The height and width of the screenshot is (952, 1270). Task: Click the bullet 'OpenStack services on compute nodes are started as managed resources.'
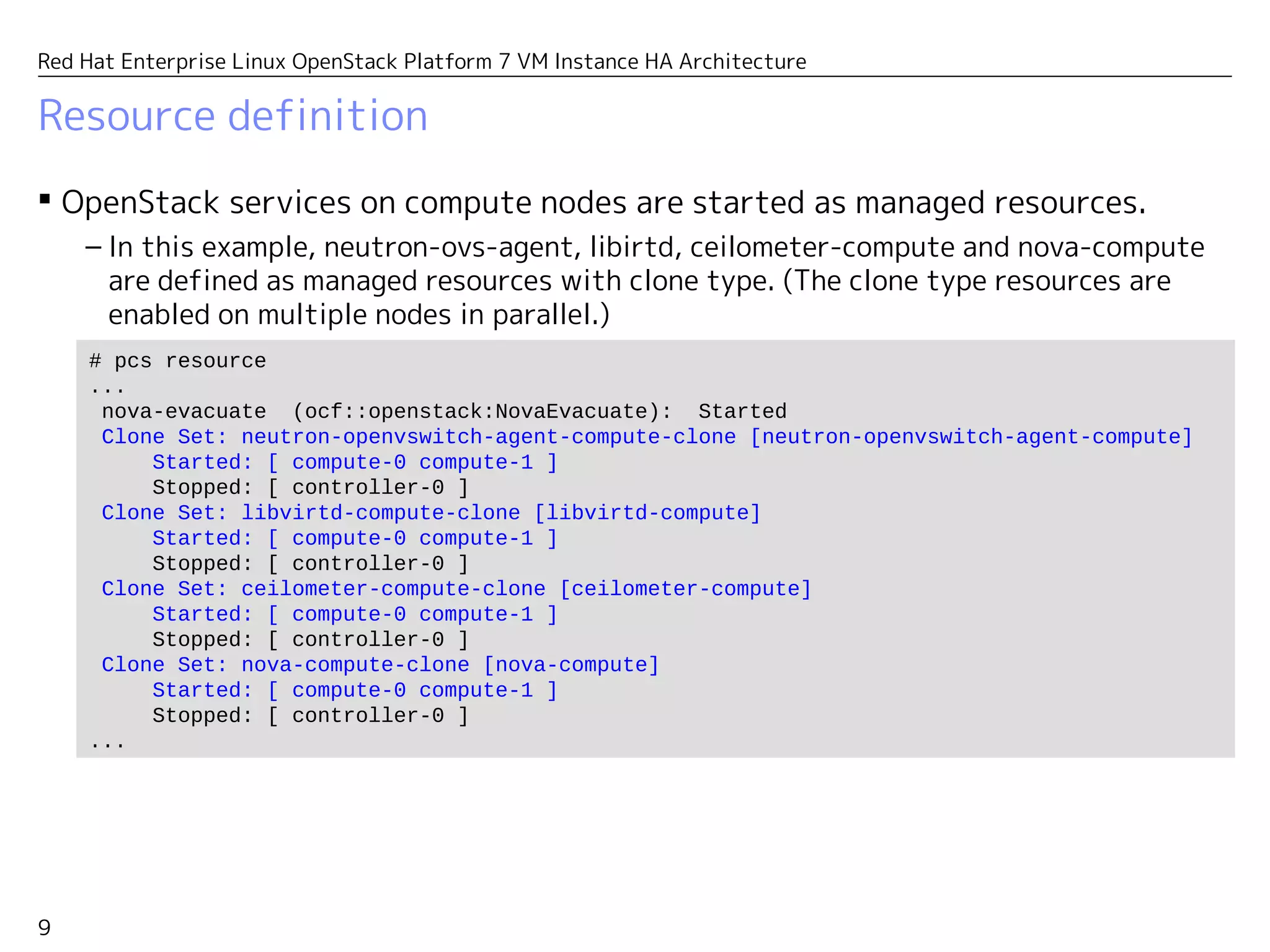[x=603, y=203]
